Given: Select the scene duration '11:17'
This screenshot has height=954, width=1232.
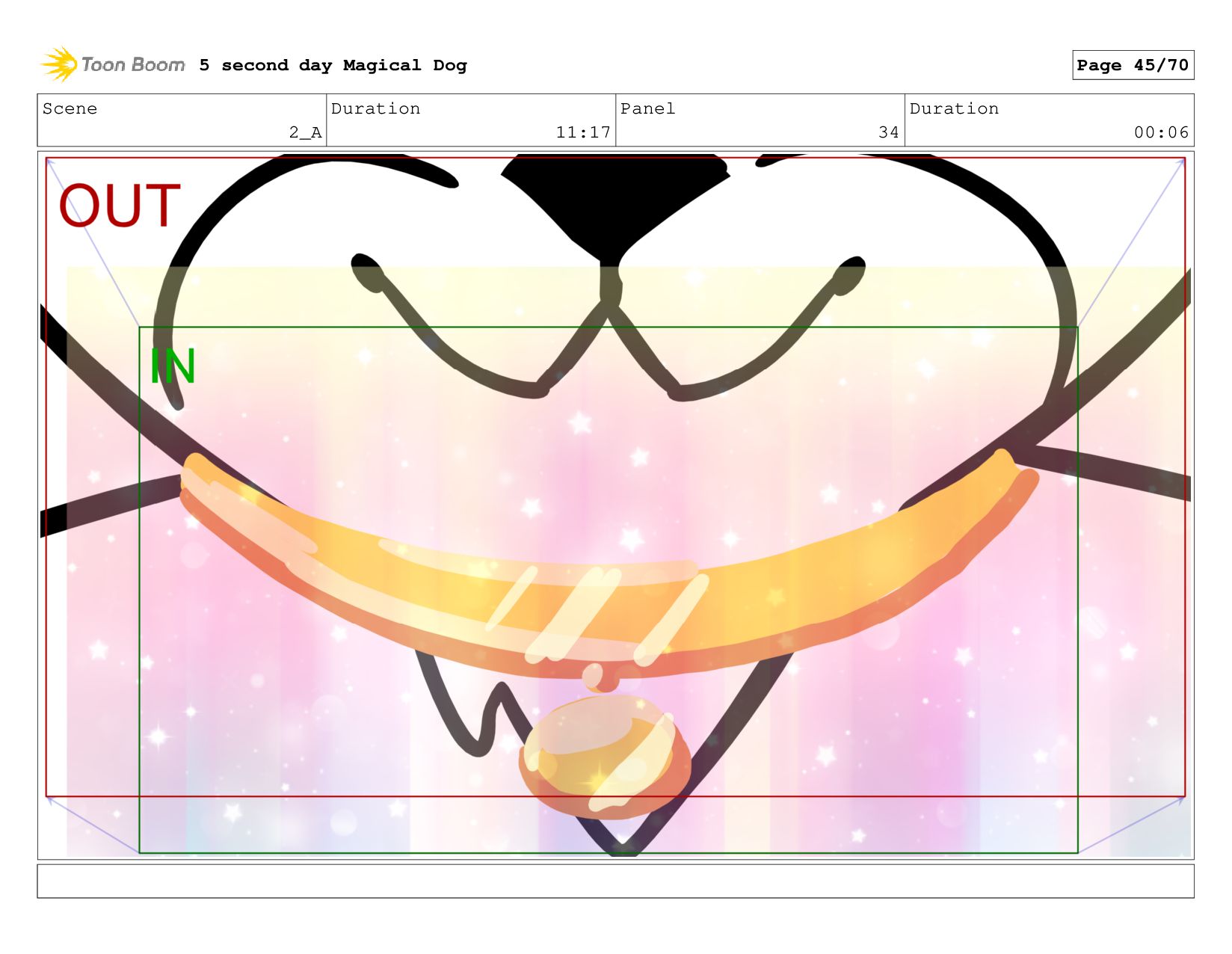Looking at the screenshot, I should pos(583,132).
